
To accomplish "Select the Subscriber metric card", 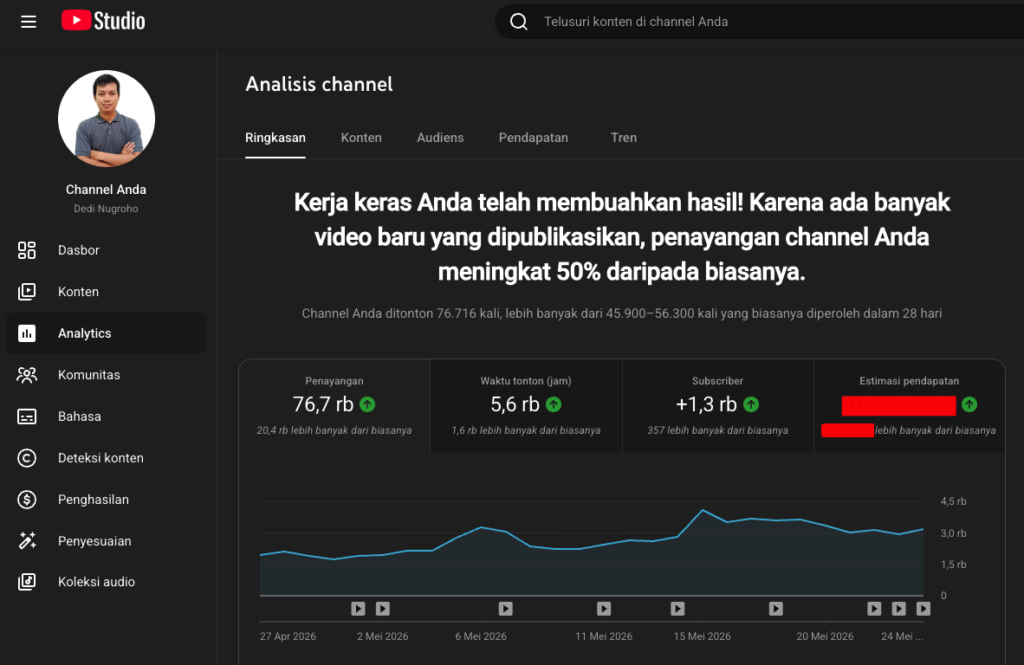I will coord(718,406).
